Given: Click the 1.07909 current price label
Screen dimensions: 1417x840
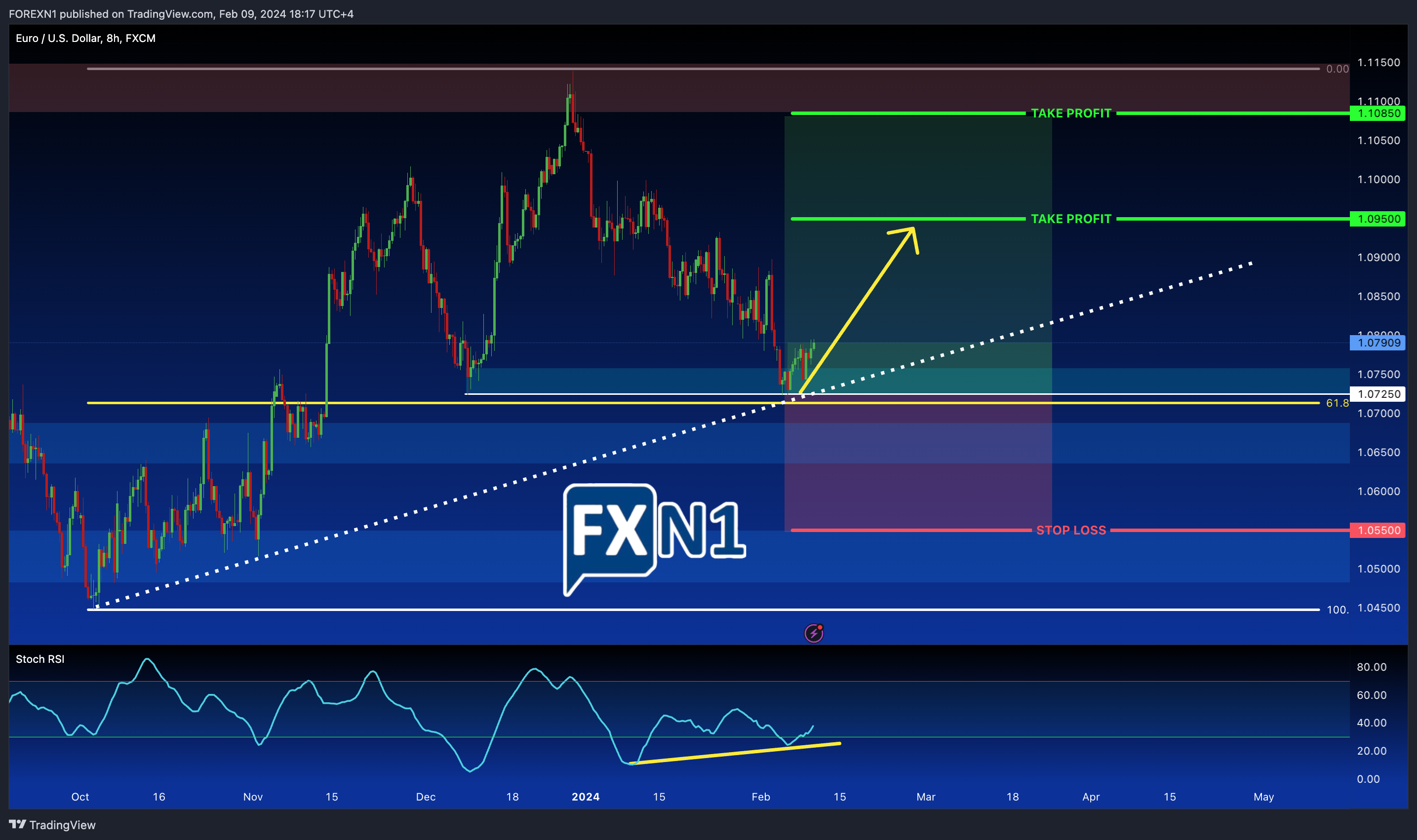Looking at the screenshot, I should pos(1378,343).
